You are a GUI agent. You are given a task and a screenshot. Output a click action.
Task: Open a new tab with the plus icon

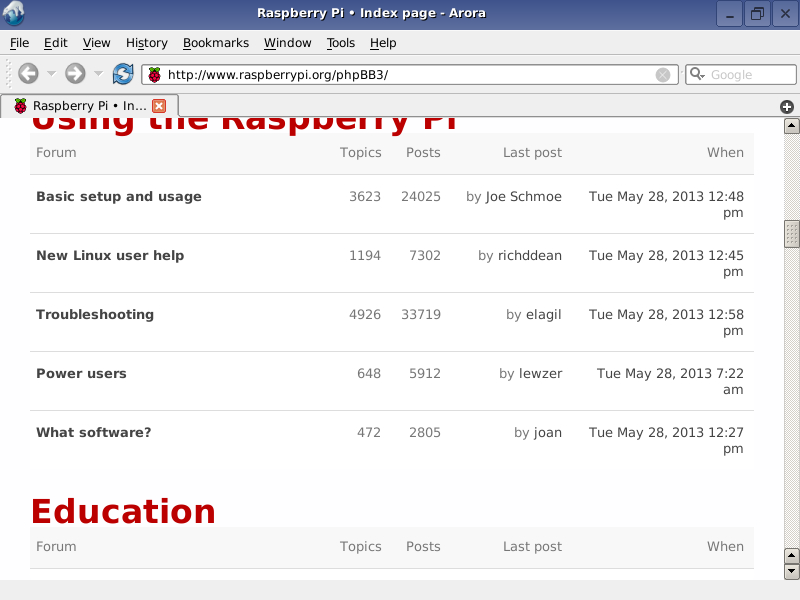[786, 105]
